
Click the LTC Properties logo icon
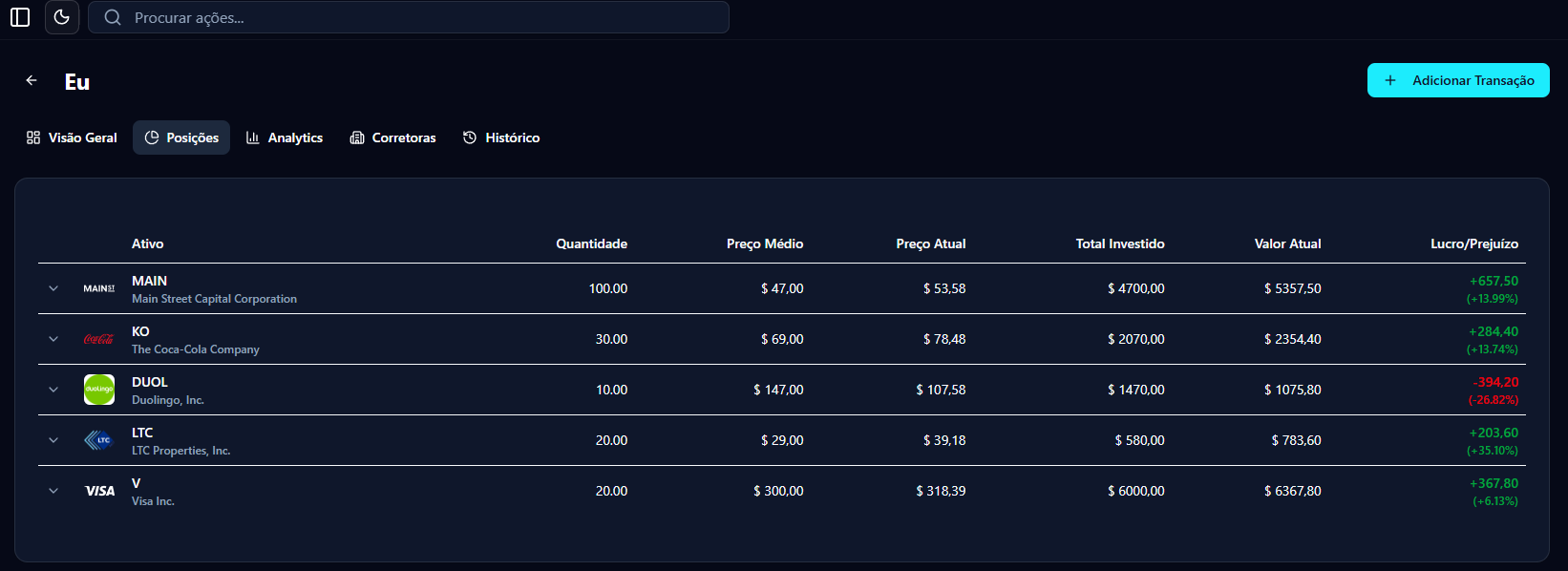[99, 440]
